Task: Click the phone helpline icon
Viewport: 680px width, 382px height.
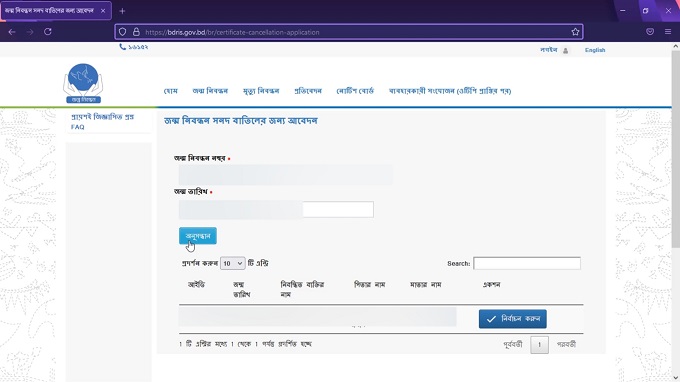Action: click(x=123, y=47)
